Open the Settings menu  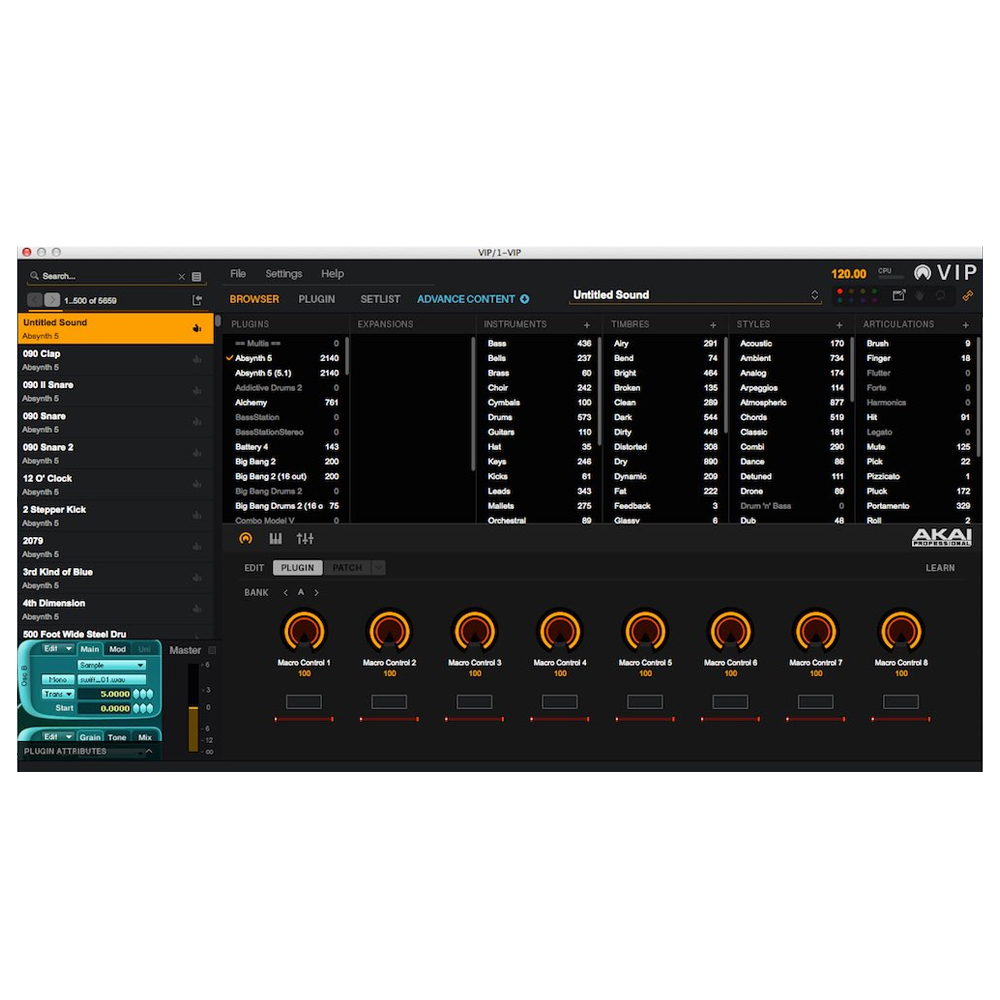coord(284,274)
